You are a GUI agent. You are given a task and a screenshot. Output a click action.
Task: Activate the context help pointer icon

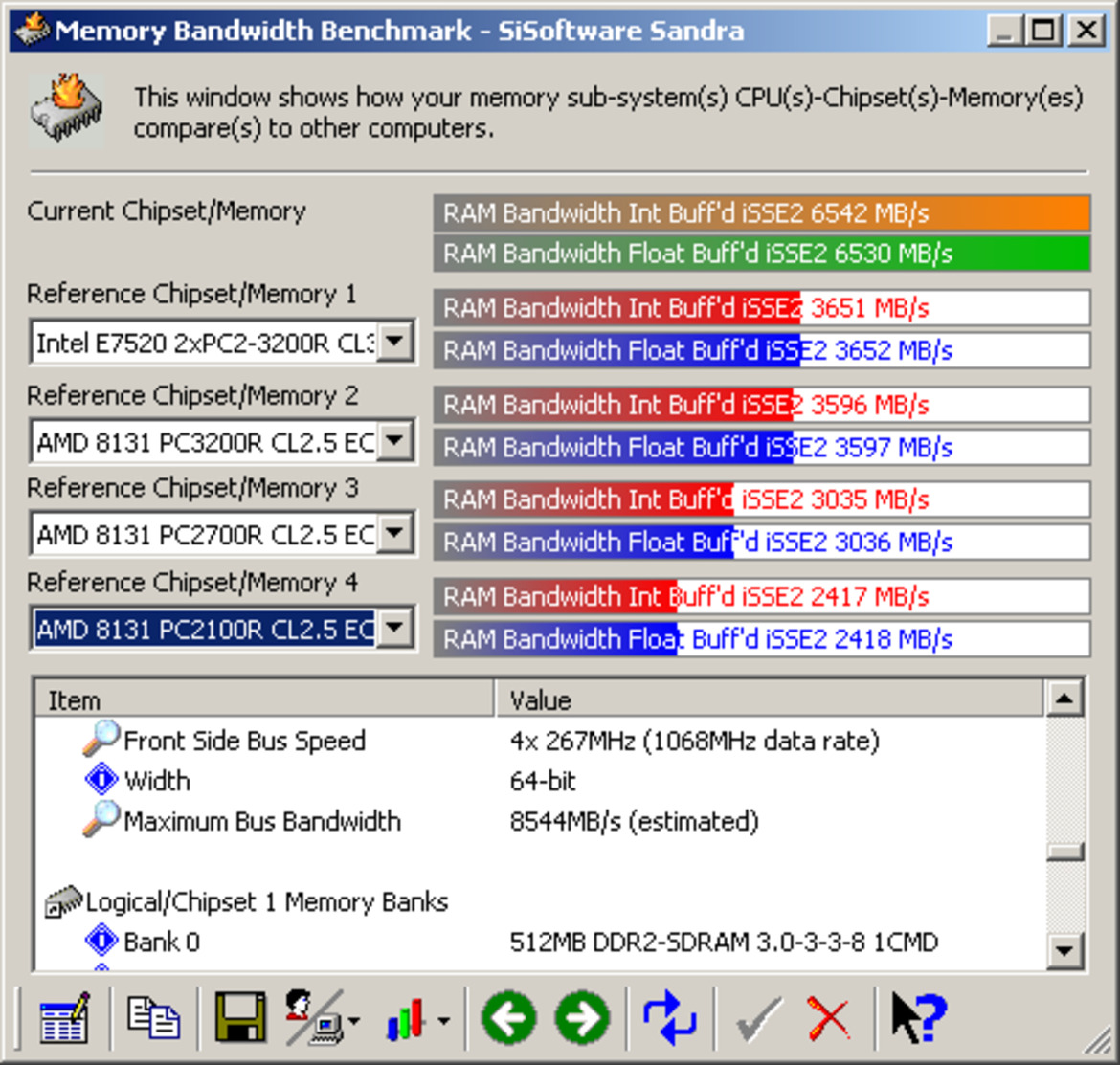[x=919, y=1018]
